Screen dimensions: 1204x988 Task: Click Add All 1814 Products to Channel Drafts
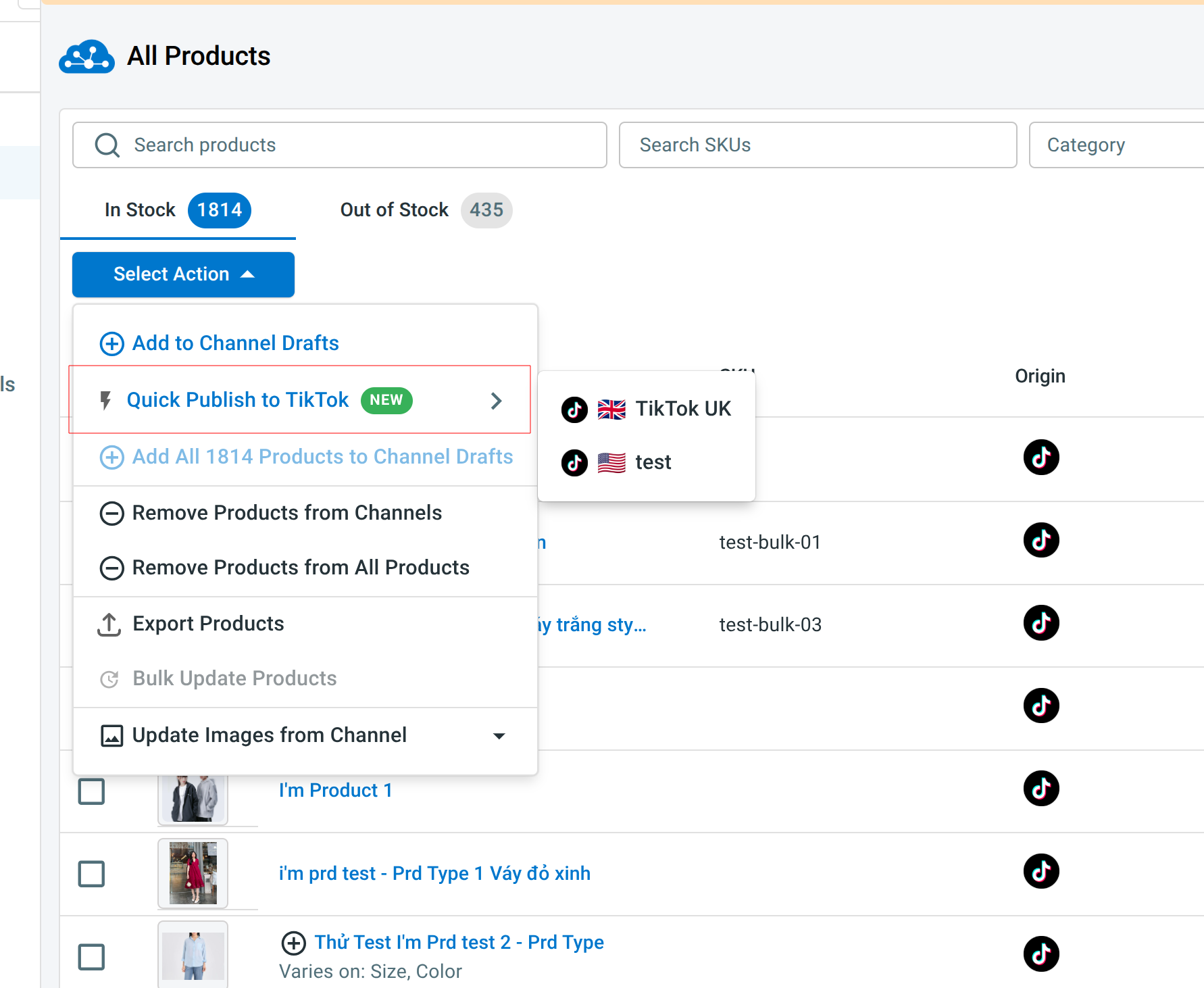click(305, 457)
